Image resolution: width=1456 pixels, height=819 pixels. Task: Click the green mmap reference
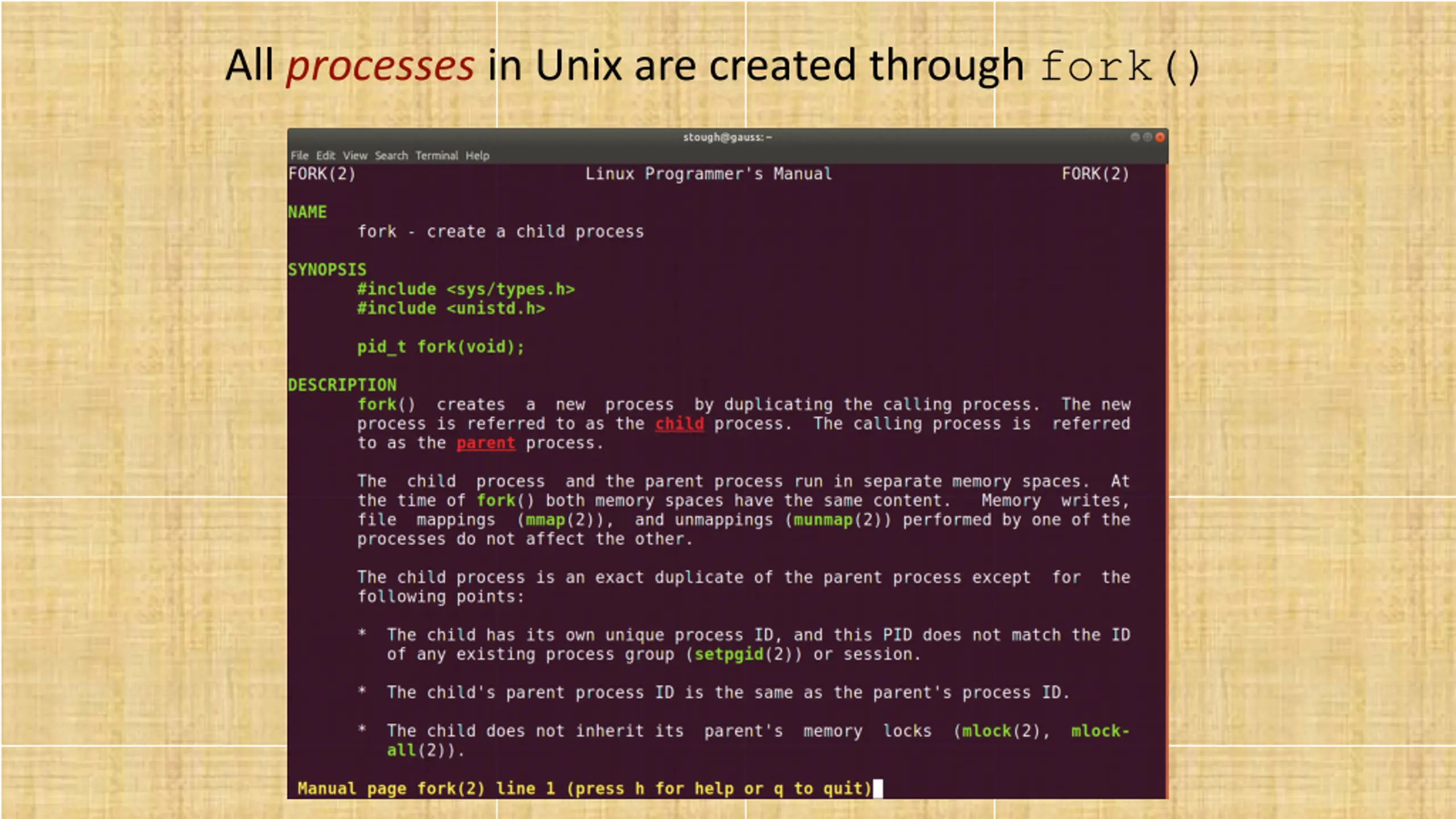tap(545, 520)
